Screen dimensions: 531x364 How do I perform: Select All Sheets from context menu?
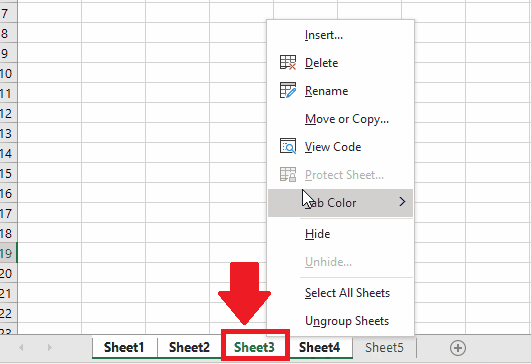pyautogui.click(x=340, y=293)
